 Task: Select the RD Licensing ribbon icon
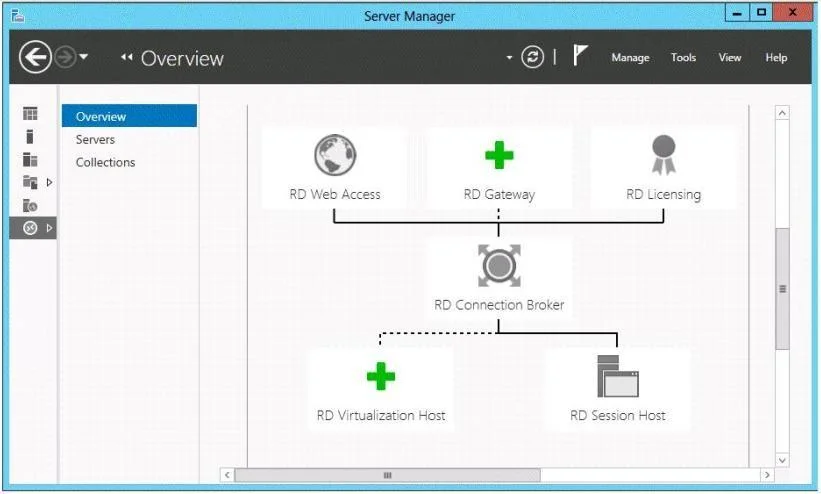pos(663,155)
